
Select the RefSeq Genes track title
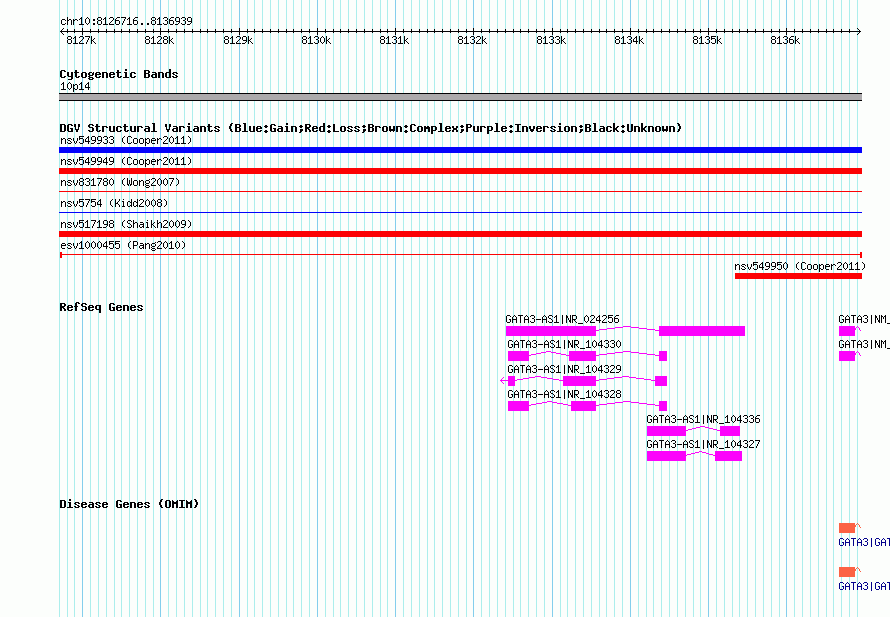pyautogui.click(x=101, y=307)
